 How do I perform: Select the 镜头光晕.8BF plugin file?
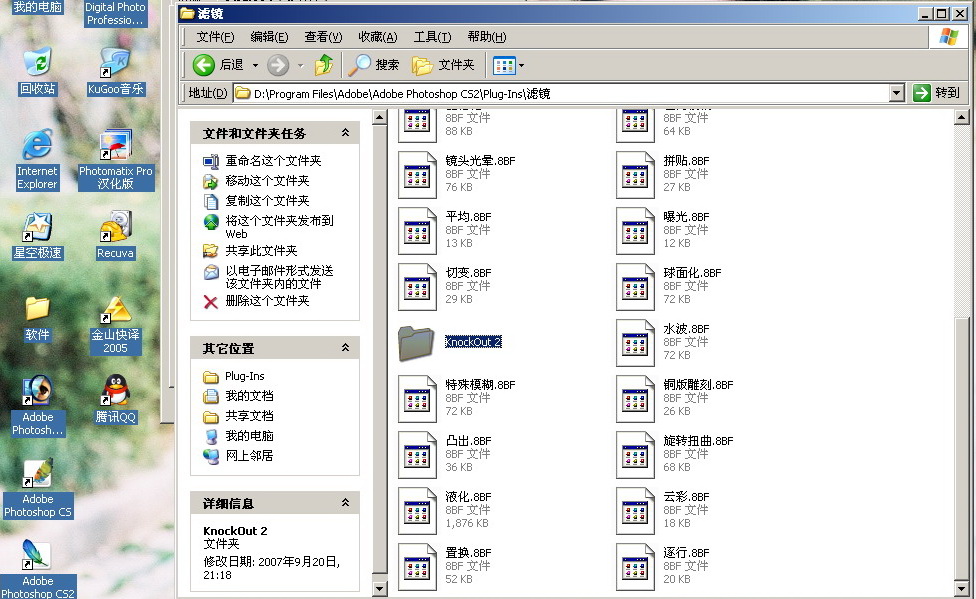[x=418, y=174]
